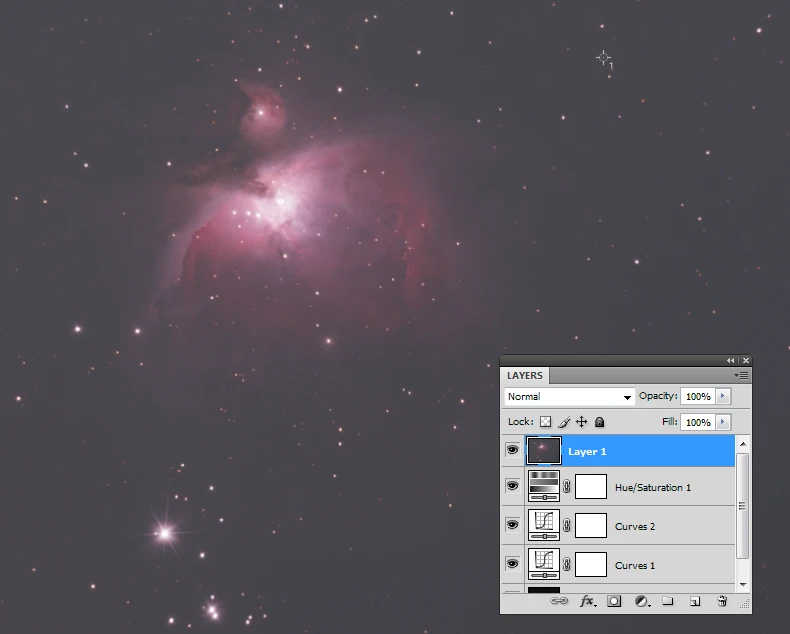
Task: Open the Layers panel options menu
Action: [x=741, y=376]
